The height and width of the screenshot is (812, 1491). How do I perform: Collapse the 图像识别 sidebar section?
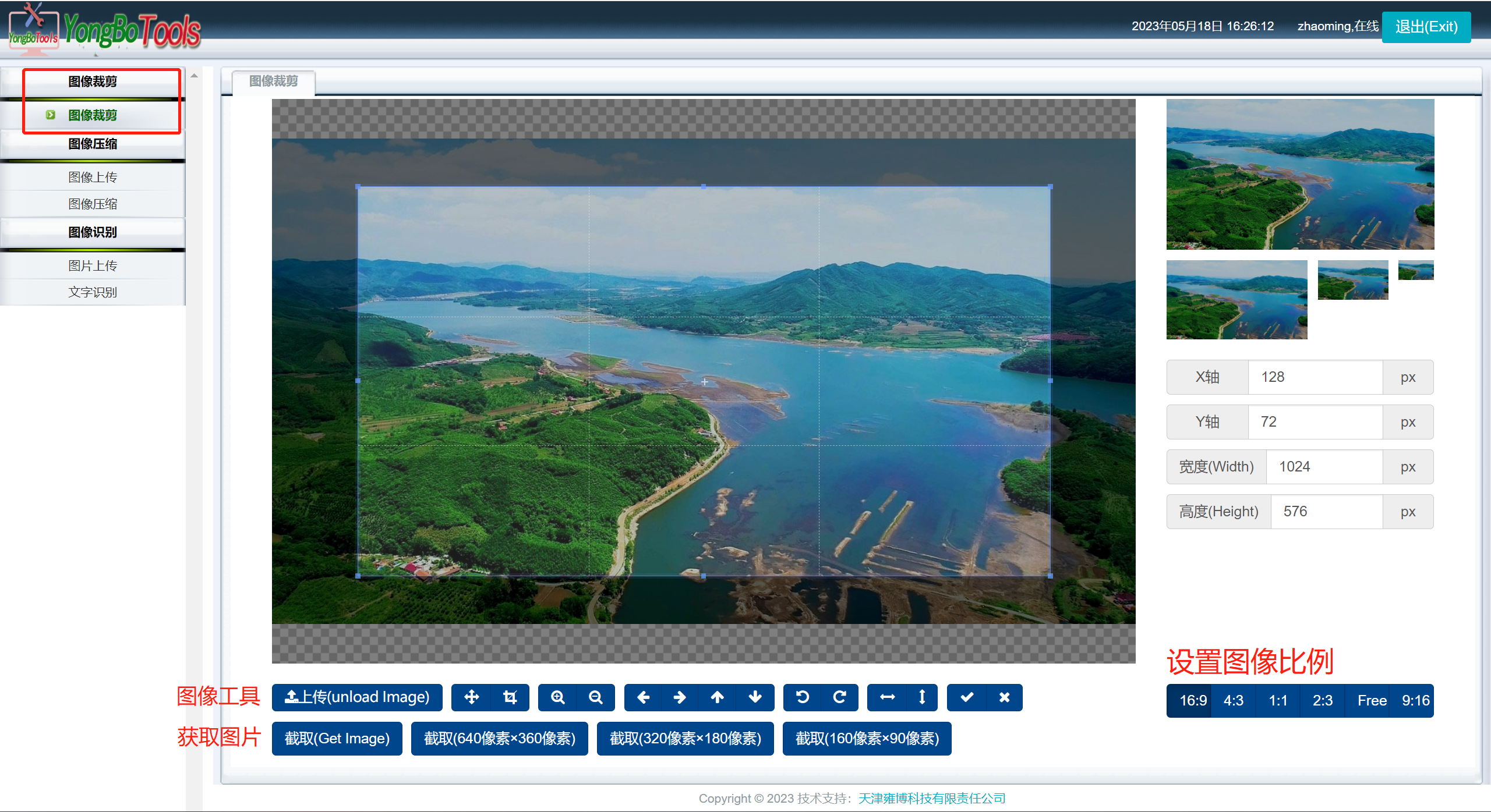(x=93, y=232)
